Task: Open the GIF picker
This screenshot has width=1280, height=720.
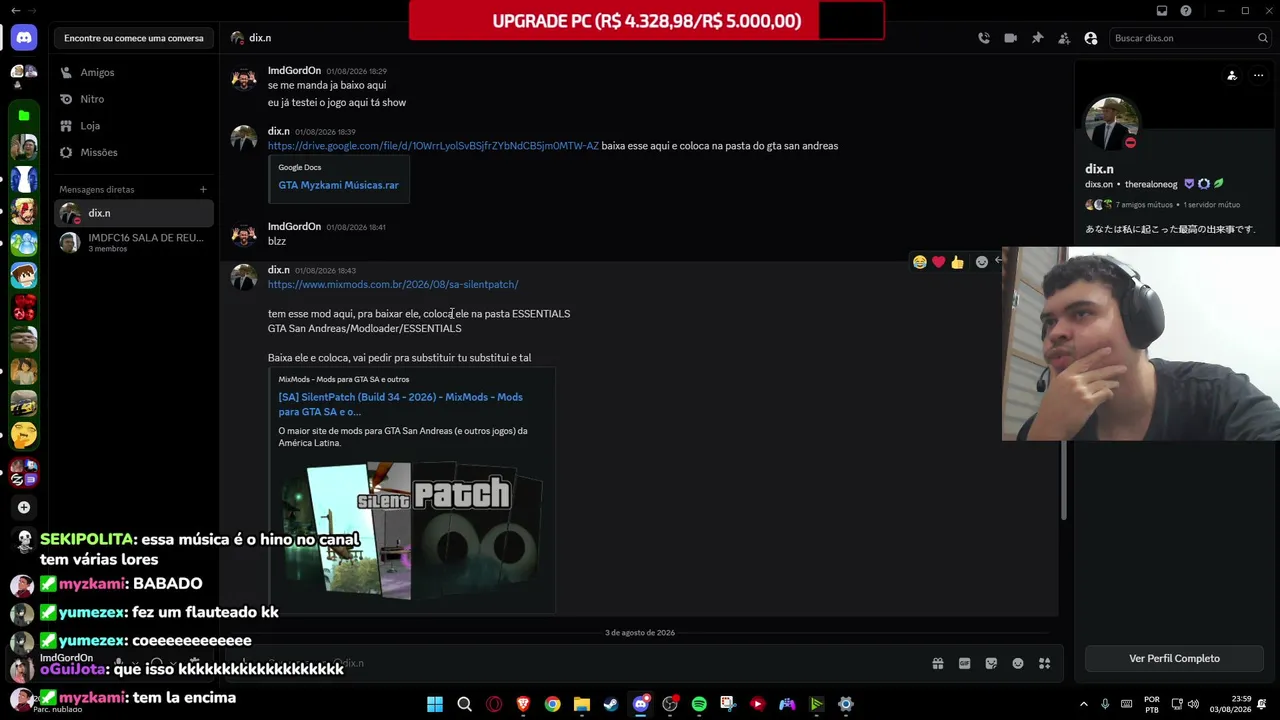Action: coord(965,663)
